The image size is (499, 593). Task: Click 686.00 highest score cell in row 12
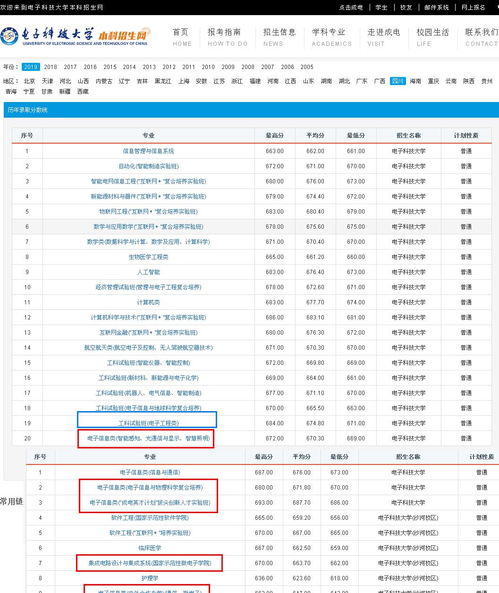click(x=275, y=317)
